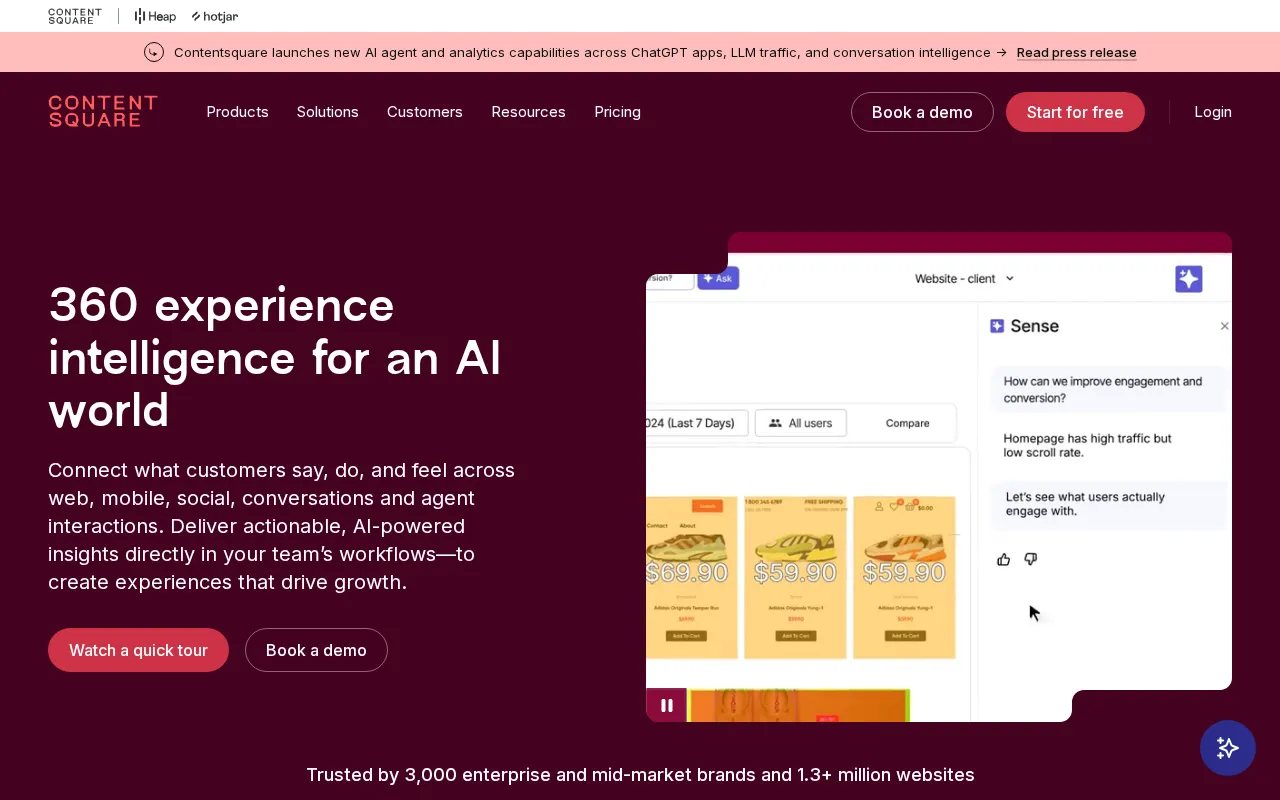
Task: Click the circular arrow icon in announcement banner
Action: [x=154, y=52]
